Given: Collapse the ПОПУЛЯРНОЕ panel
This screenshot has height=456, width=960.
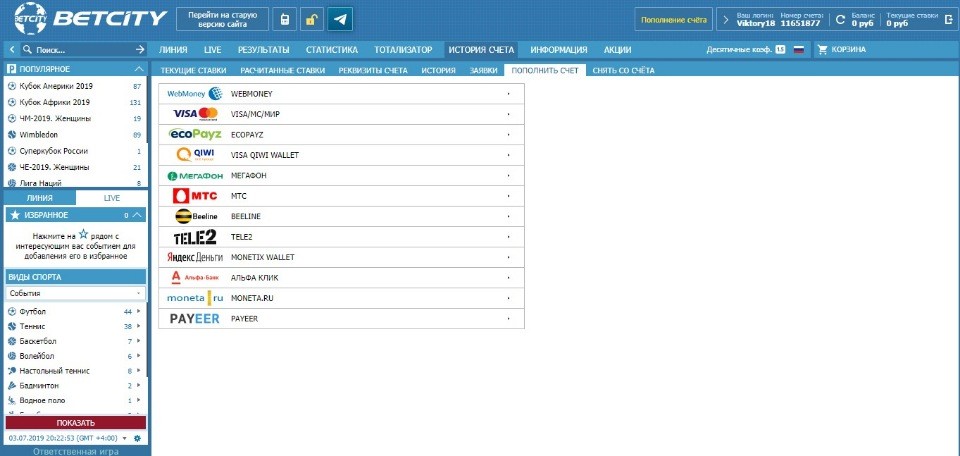Looking at the screenshot, I should [139, 69].
